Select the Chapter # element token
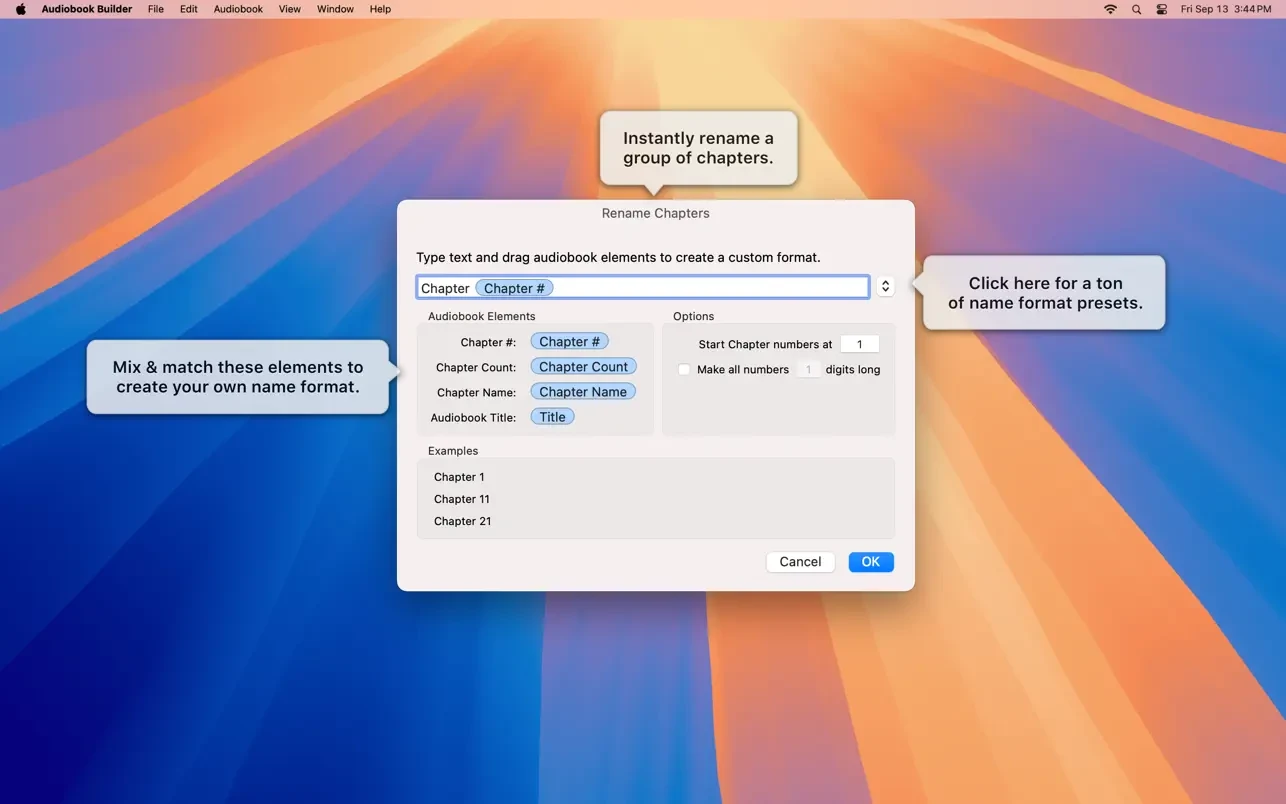 coord(569,342)
